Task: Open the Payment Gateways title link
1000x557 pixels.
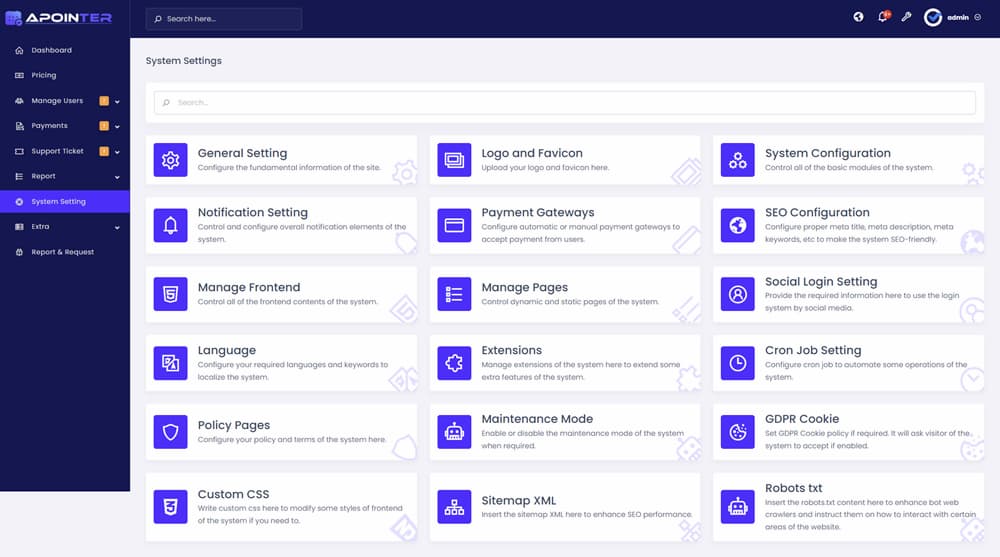Action: tap(538, 212)
